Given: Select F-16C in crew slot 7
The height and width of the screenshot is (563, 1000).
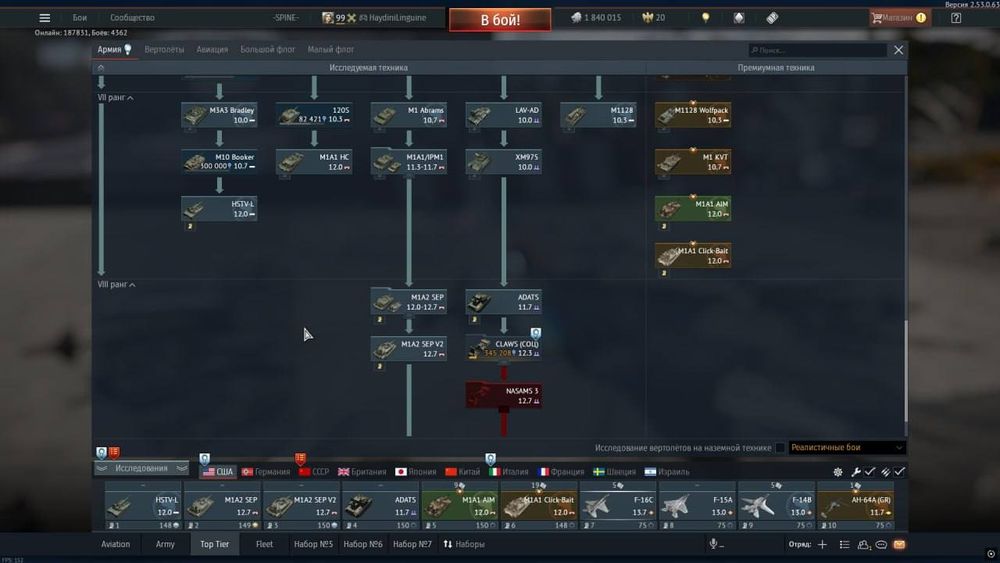Looking at the screenshot, I should click(618, 507).
